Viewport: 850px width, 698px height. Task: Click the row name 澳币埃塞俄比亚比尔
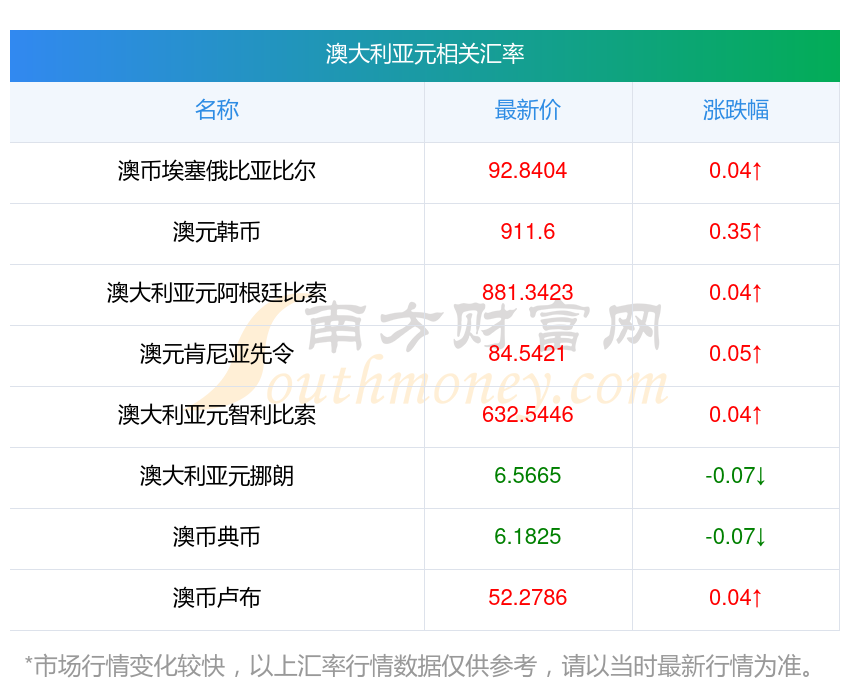(217, 171)
